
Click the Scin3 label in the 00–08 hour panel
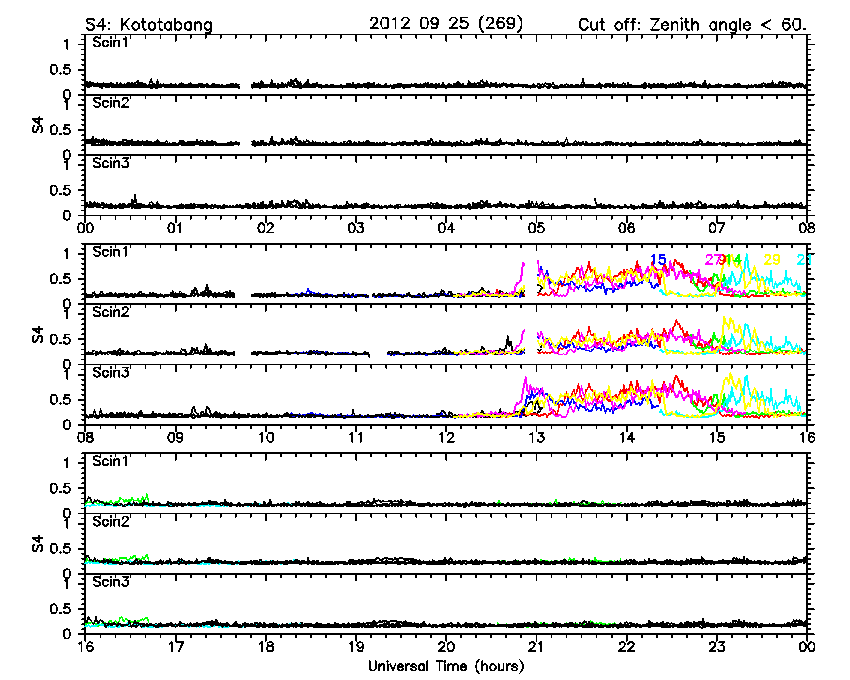pyautogui.click(x=111, y=163)
